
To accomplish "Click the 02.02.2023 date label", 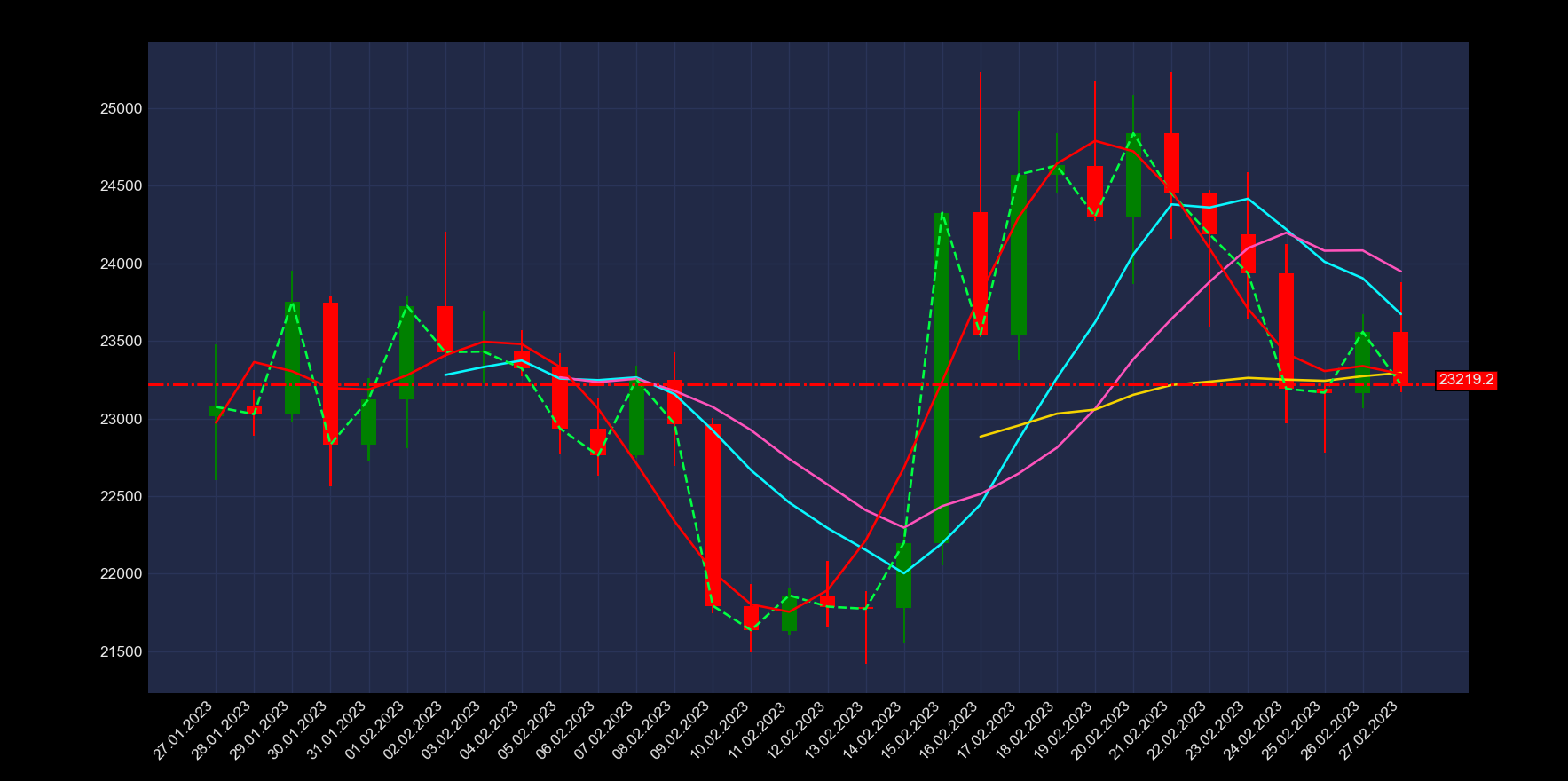I will click(413, 730).
